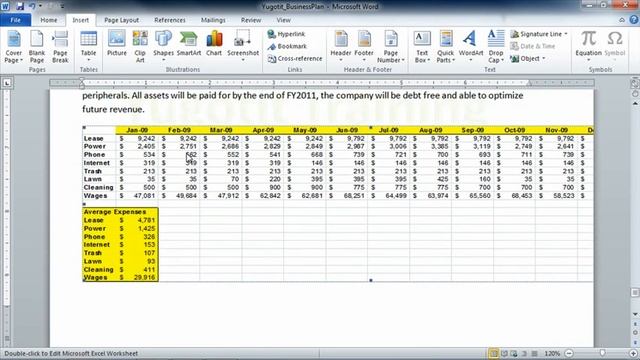Expand the Signature Line dropdown arrow

(566, 34)
